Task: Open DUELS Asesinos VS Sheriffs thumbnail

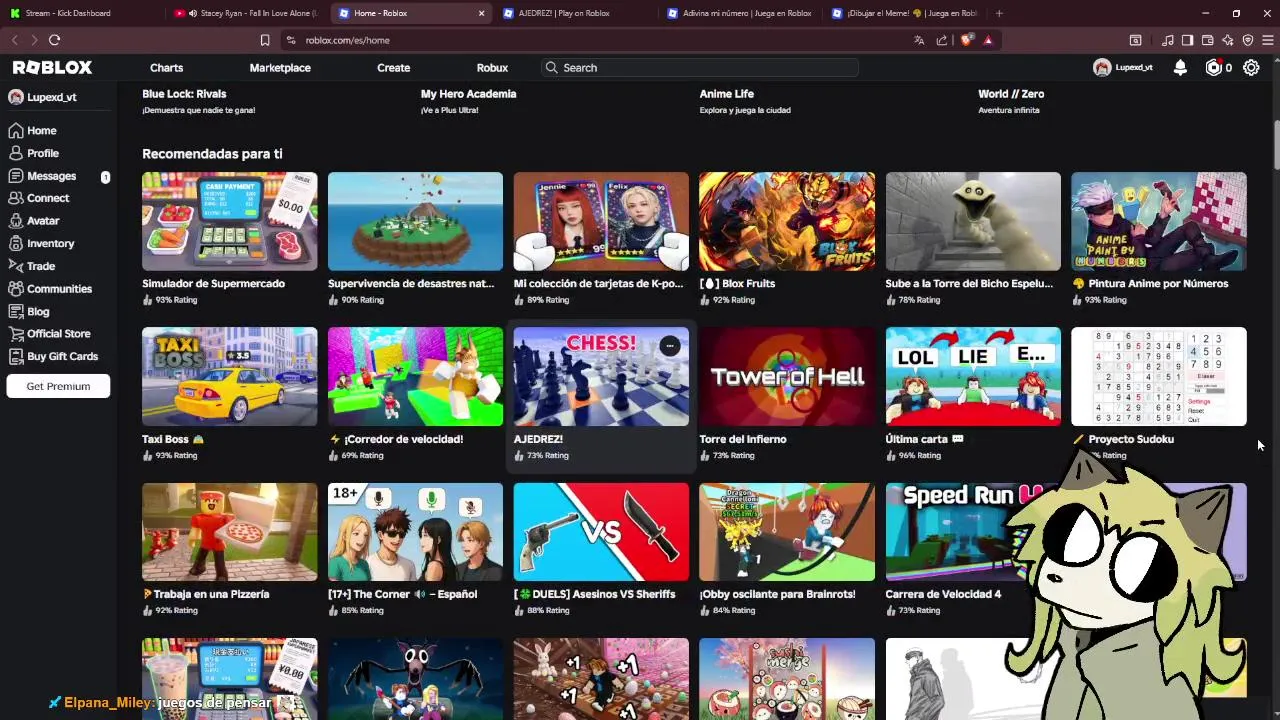Action: (601, 532)
